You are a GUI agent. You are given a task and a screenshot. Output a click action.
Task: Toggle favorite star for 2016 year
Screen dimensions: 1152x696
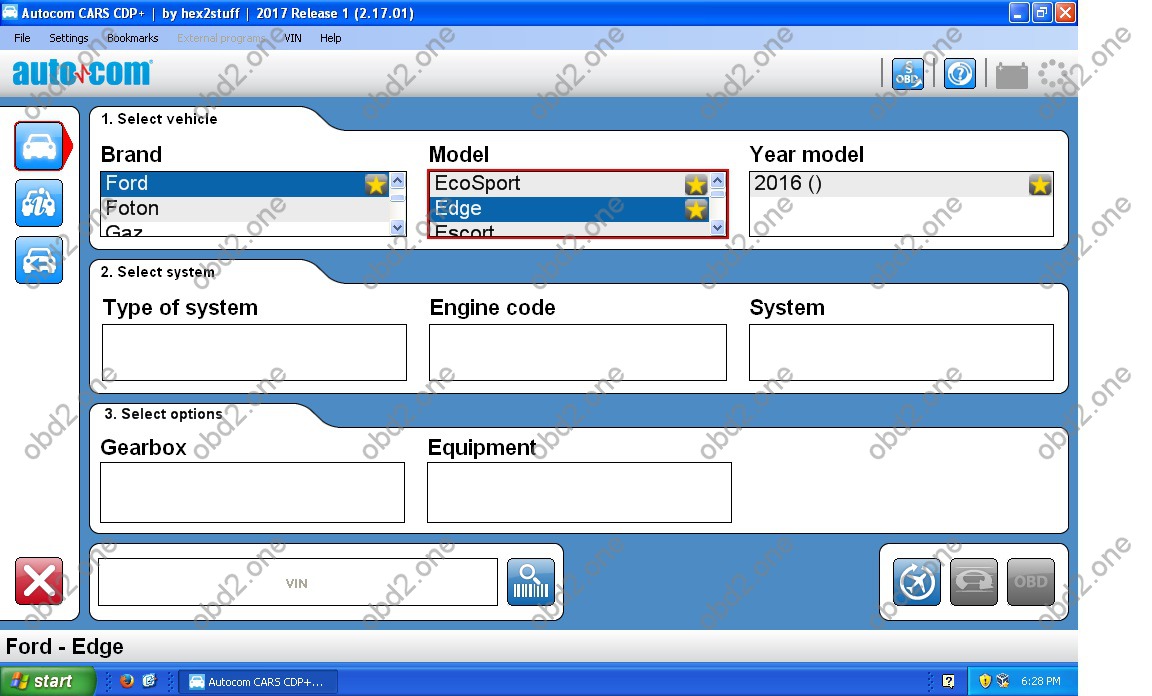(x=1040, y=184)
